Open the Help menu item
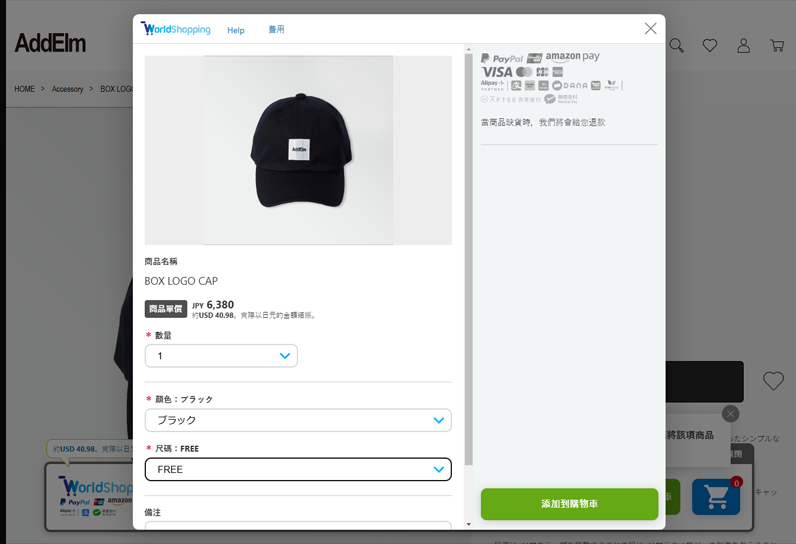 236,30
